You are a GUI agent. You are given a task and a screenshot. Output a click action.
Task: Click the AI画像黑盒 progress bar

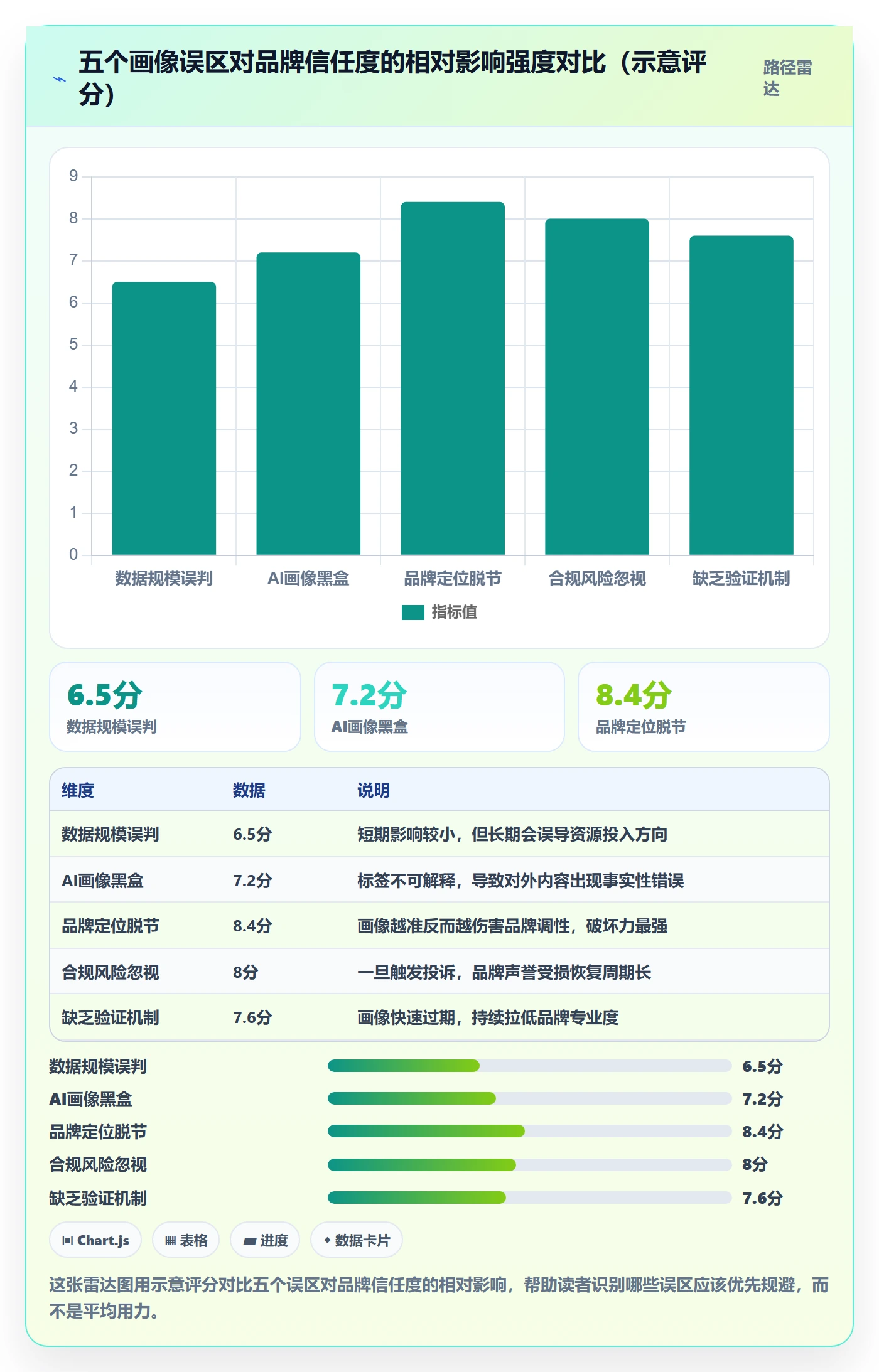click(529, 1098)
